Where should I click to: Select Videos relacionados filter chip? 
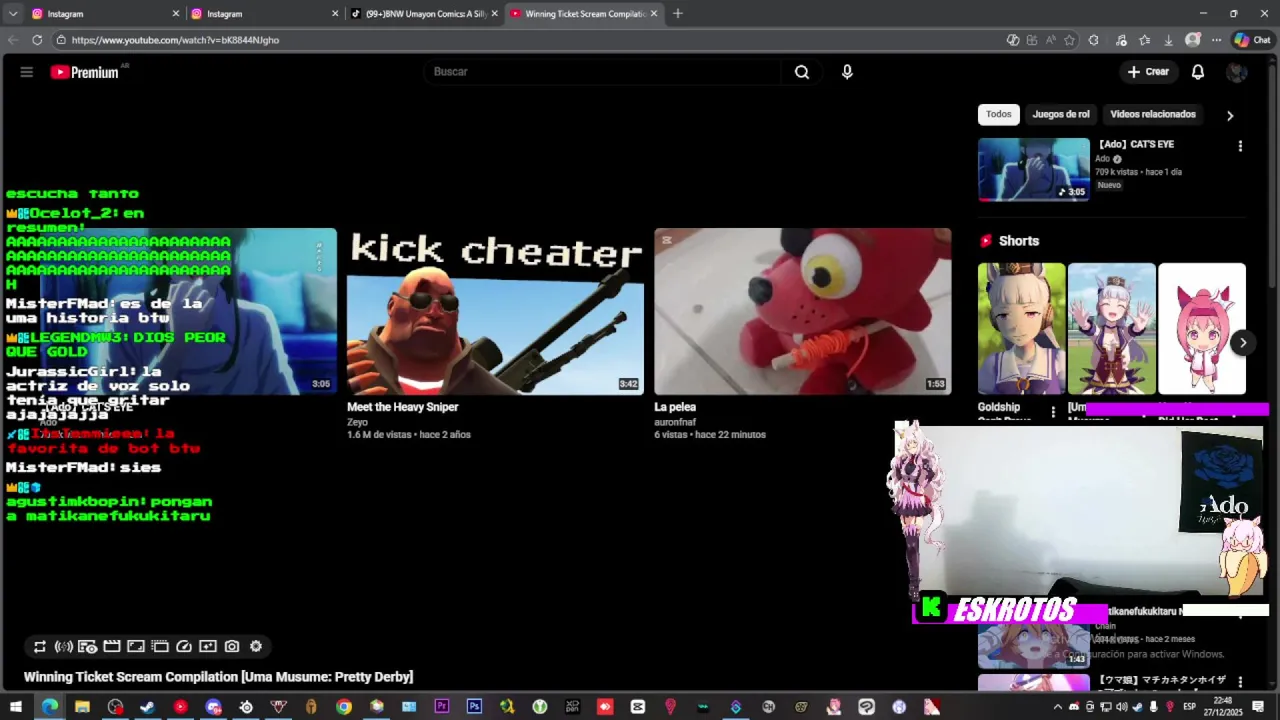[1153, 114]
